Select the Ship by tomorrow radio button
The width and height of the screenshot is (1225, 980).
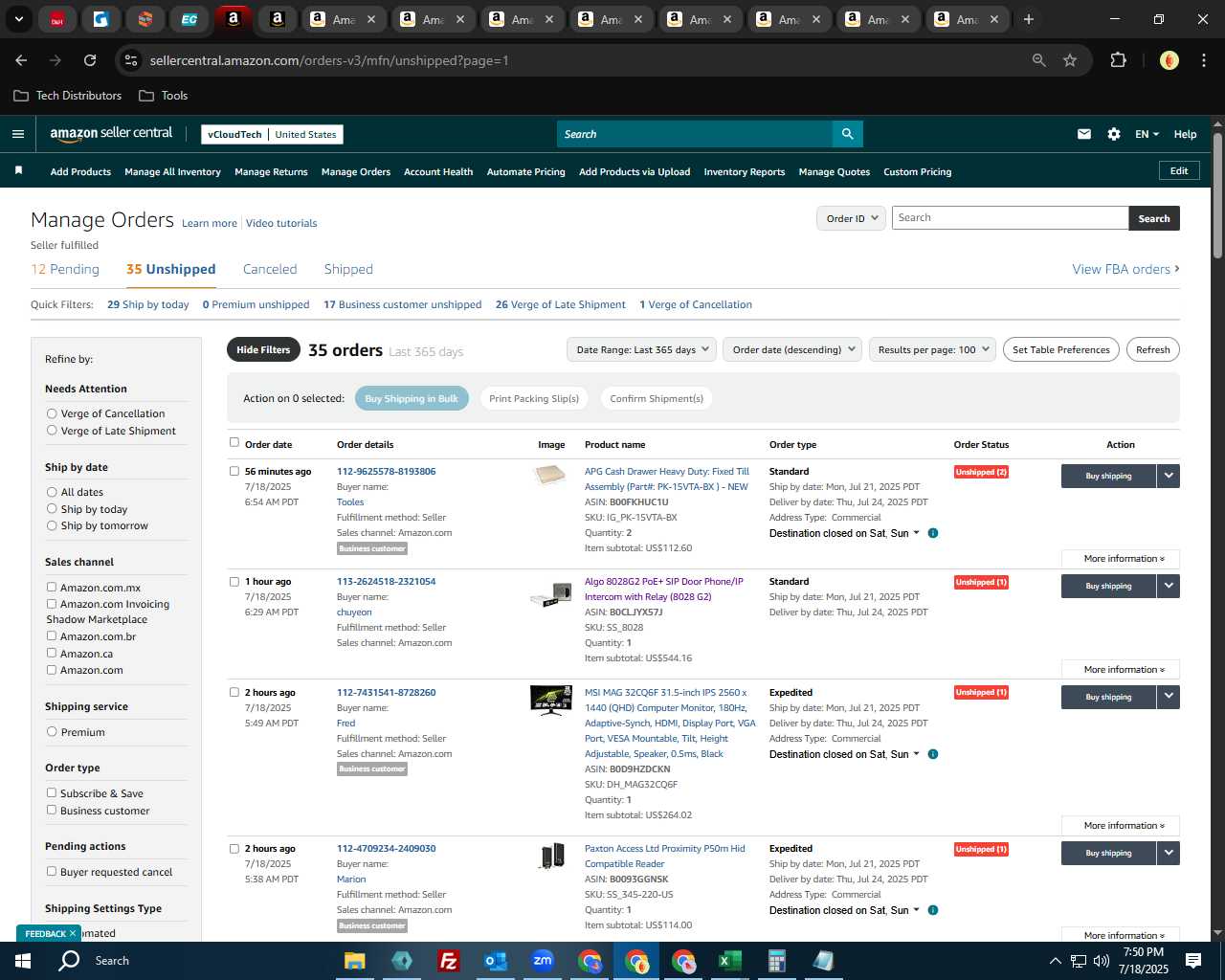[52, 525]
